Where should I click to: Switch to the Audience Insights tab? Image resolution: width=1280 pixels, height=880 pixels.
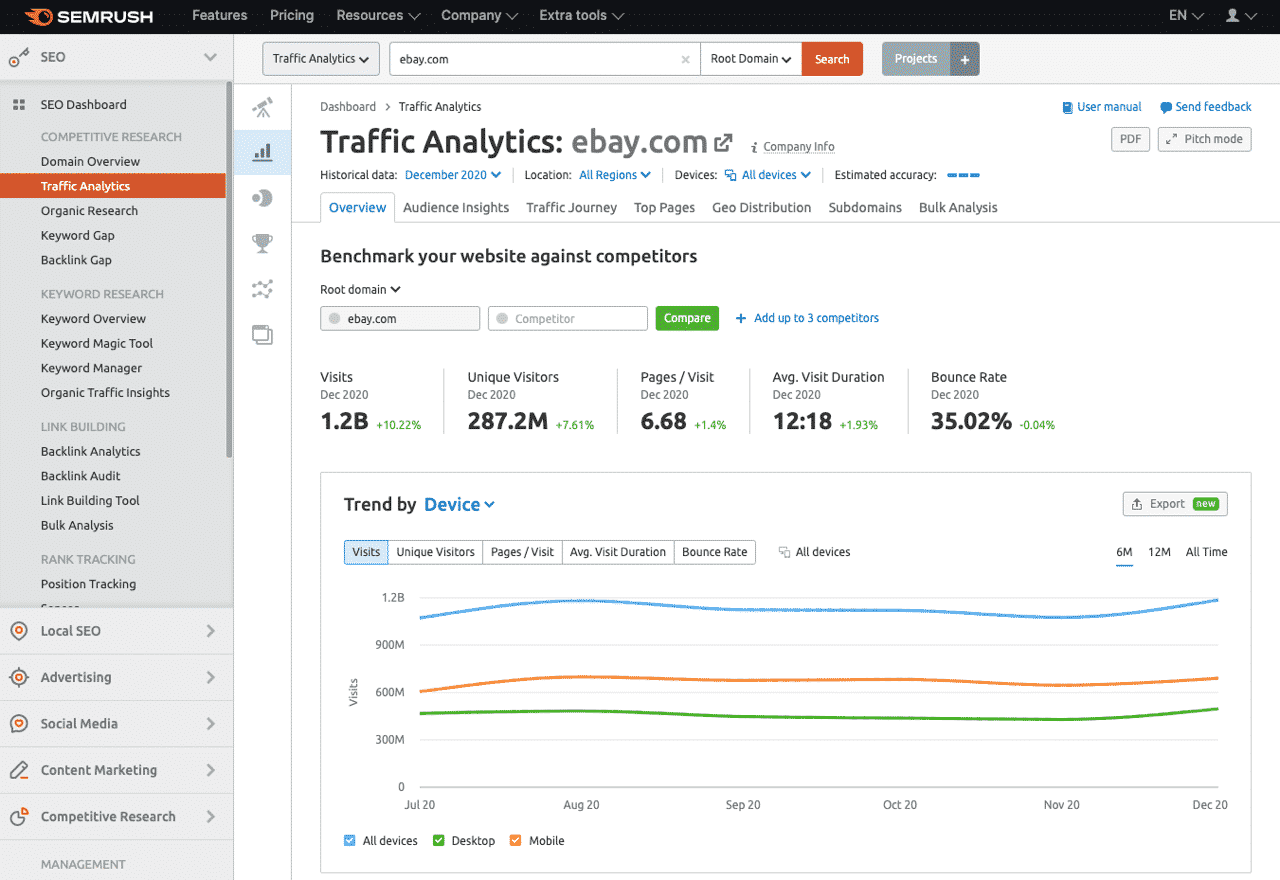456,208
